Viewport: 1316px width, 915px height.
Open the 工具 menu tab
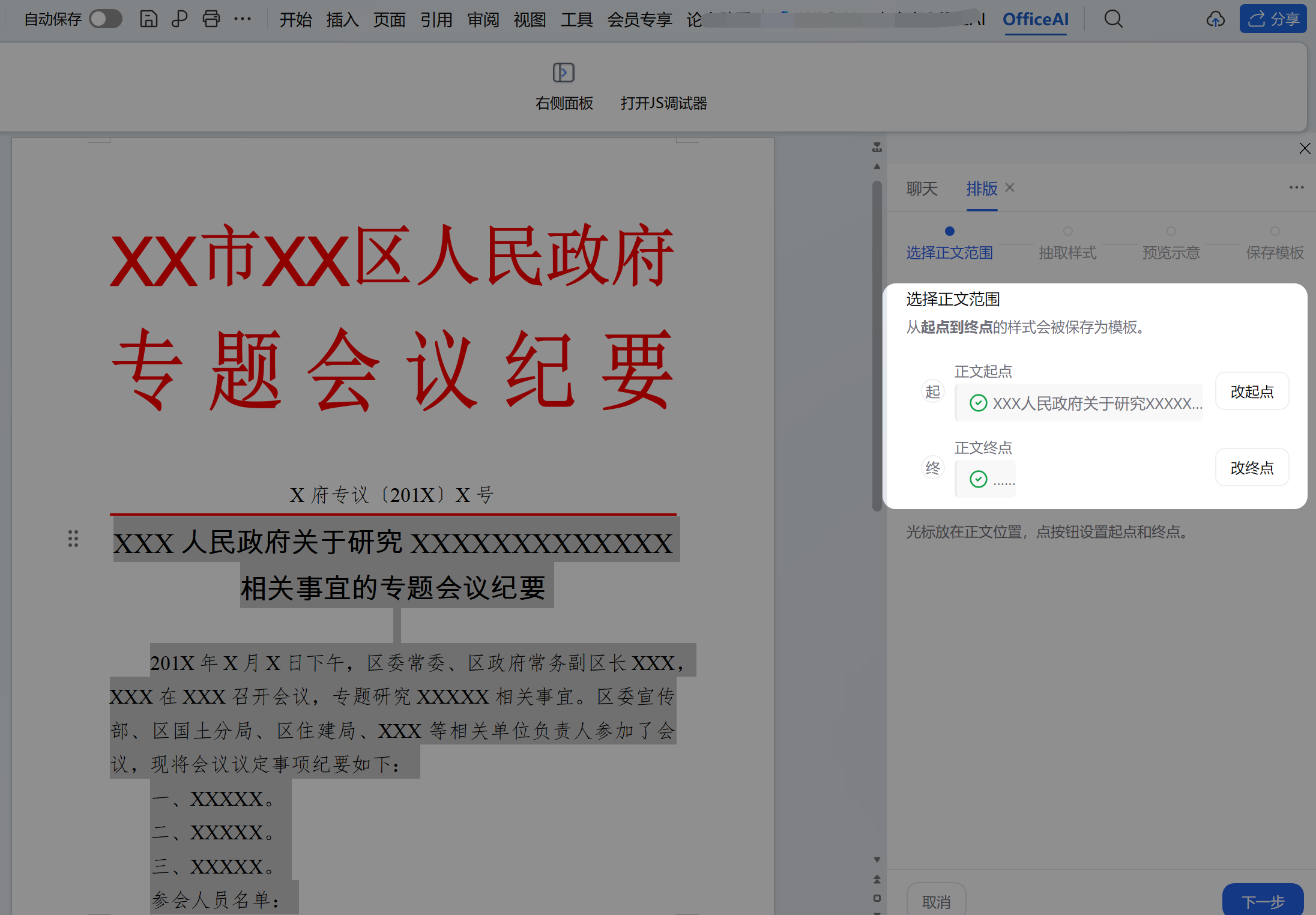(576, 20)
